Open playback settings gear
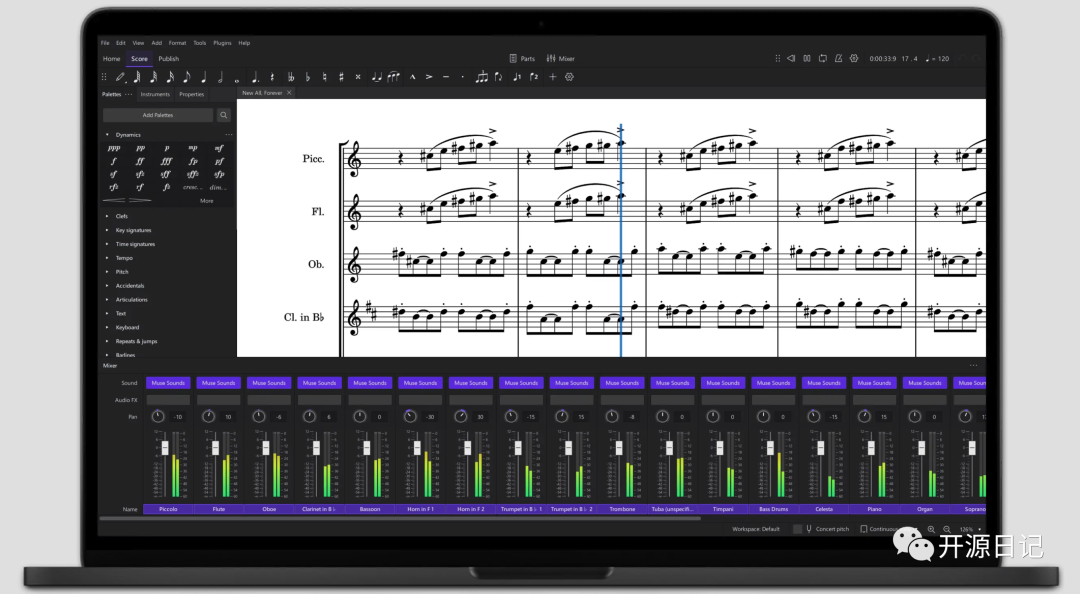This screenshot has height=594, width=1080. pyautogui.click(x=854, y=59)
